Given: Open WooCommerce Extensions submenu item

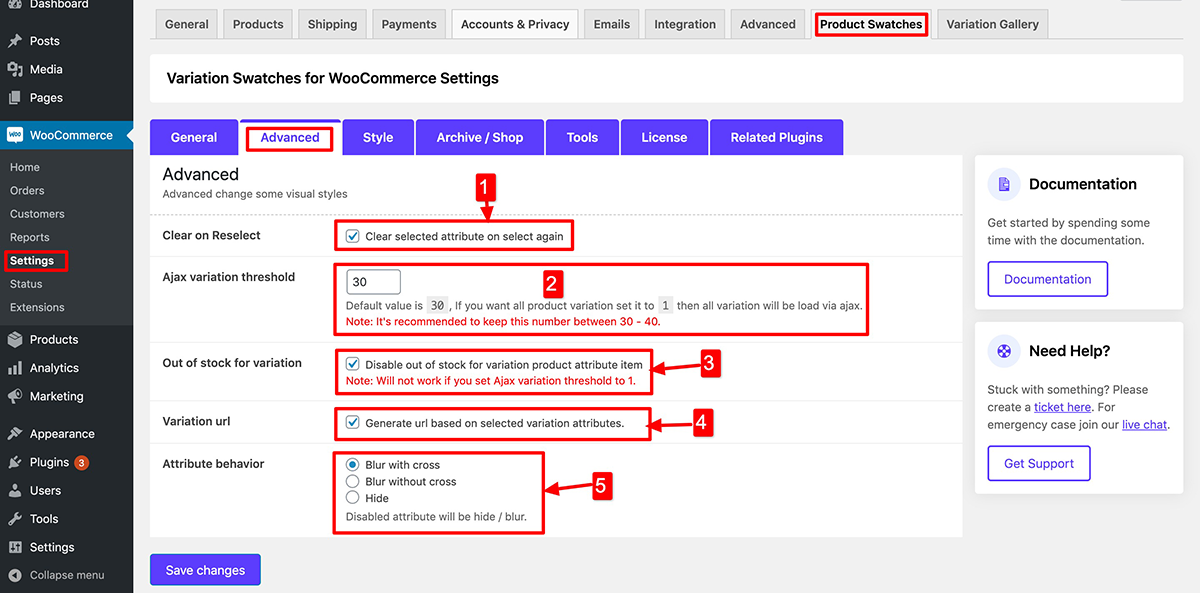Looking at the screenshot, I should (x=37, y=307).
